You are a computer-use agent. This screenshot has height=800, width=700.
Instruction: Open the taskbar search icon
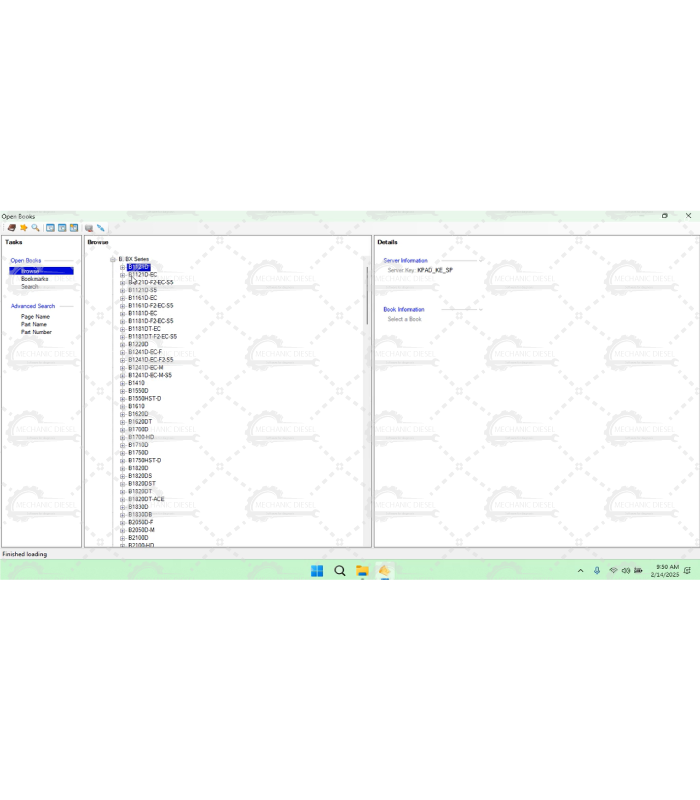[x=340, y=571]
